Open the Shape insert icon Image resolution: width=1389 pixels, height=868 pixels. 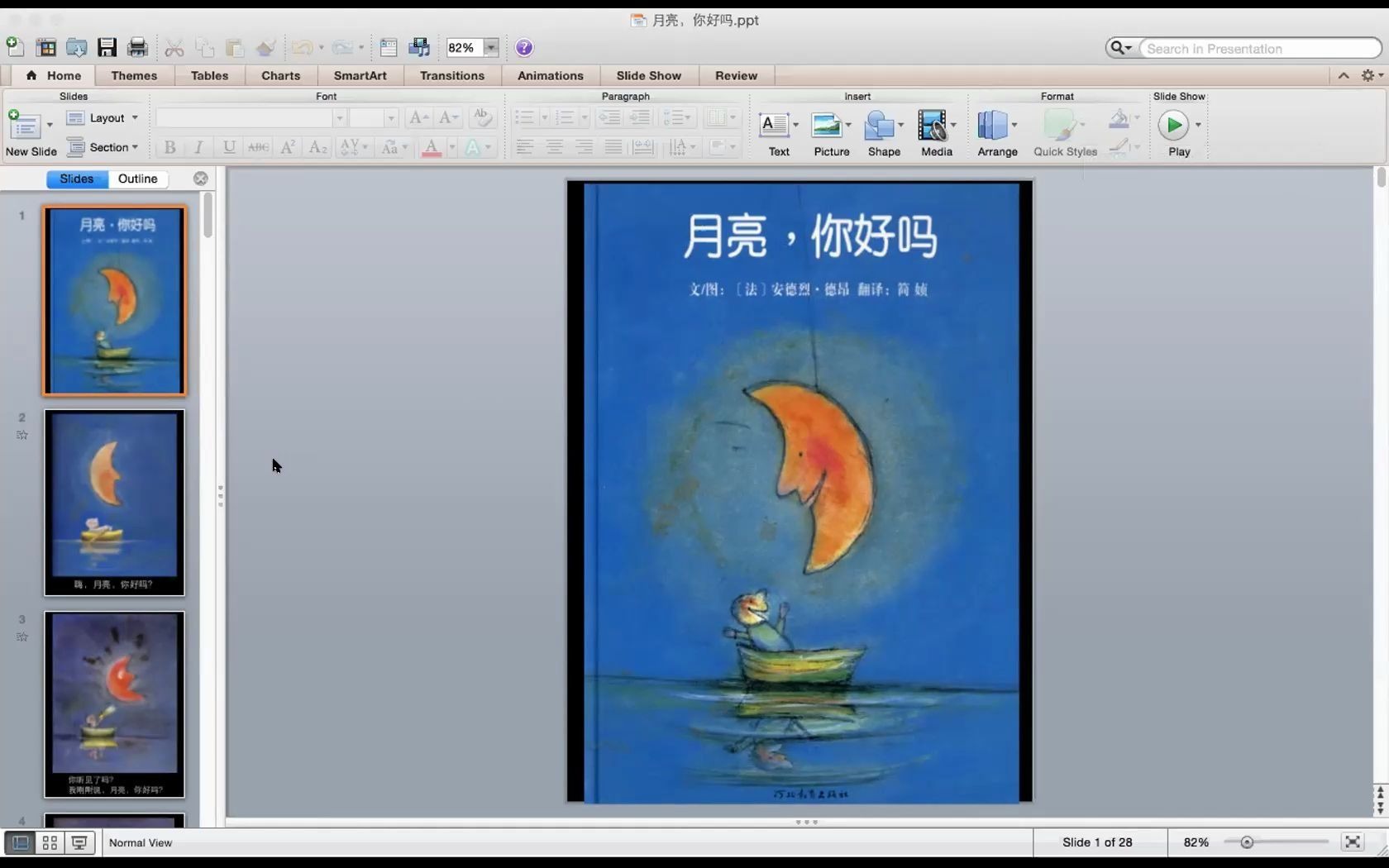point(879,125)
